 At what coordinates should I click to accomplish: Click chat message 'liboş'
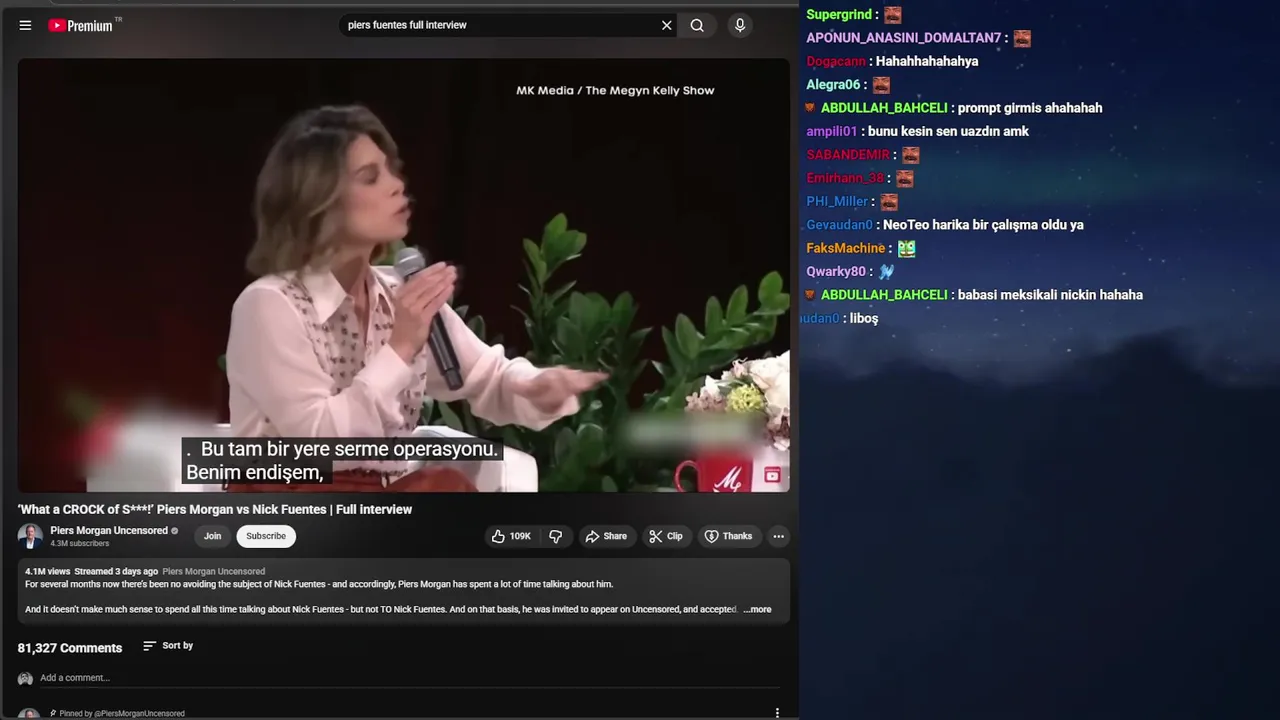(864, 318)
